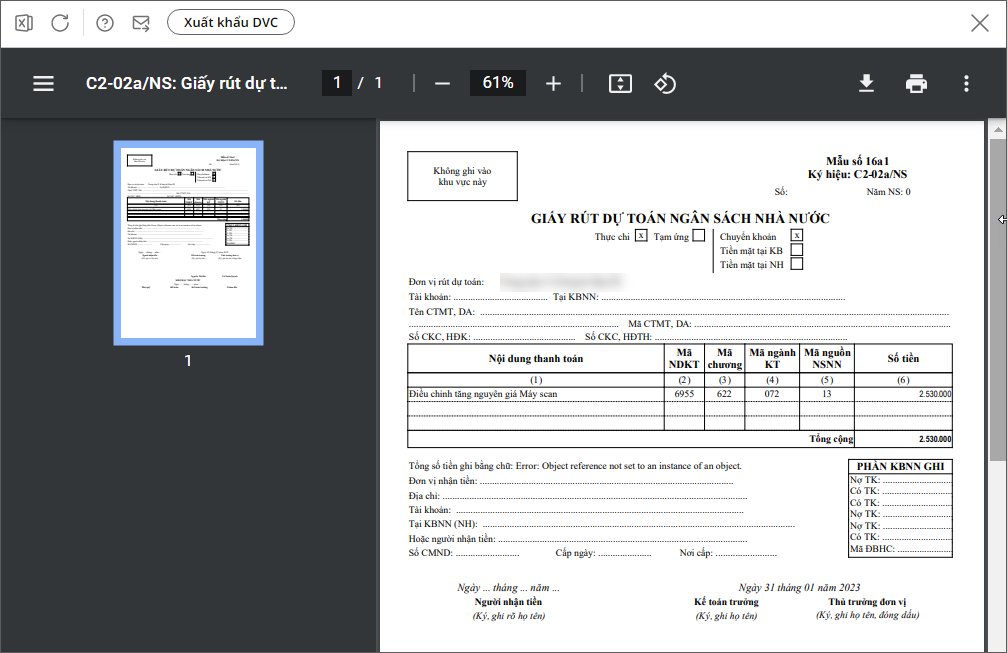Open the PDF viewer more actions menu
This screenshot has width=1007, height=653.
966,84
